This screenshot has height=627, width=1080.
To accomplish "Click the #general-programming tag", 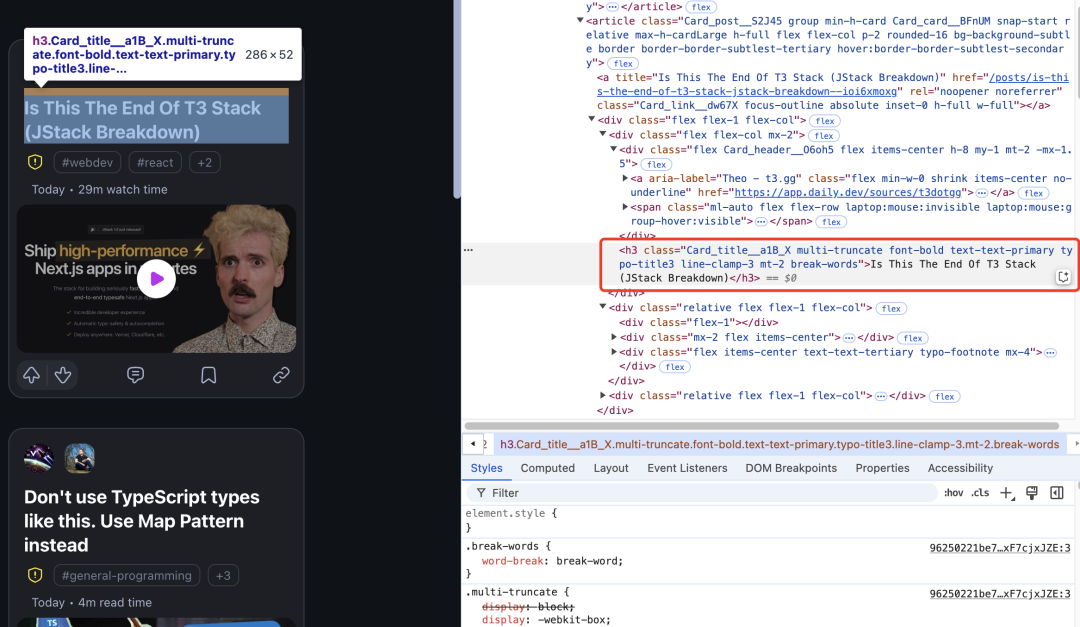I will click(x=126, y=575).
